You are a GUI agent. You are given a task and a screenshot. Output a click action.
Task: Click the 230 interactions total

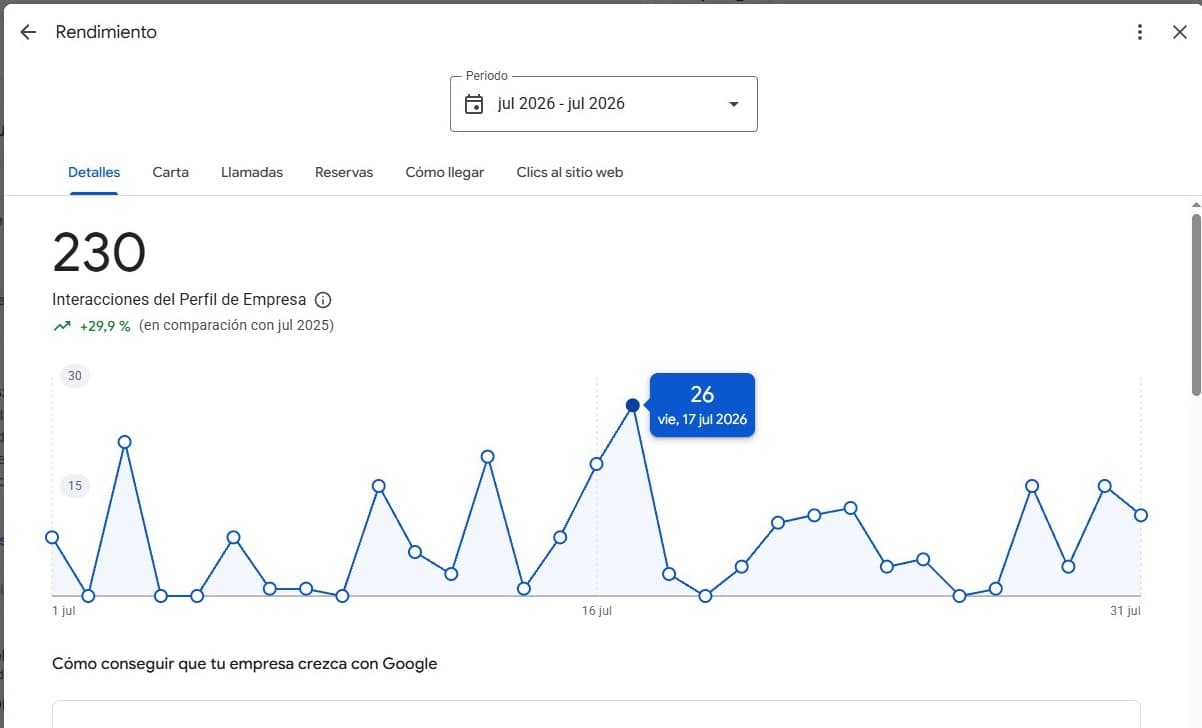99,252
